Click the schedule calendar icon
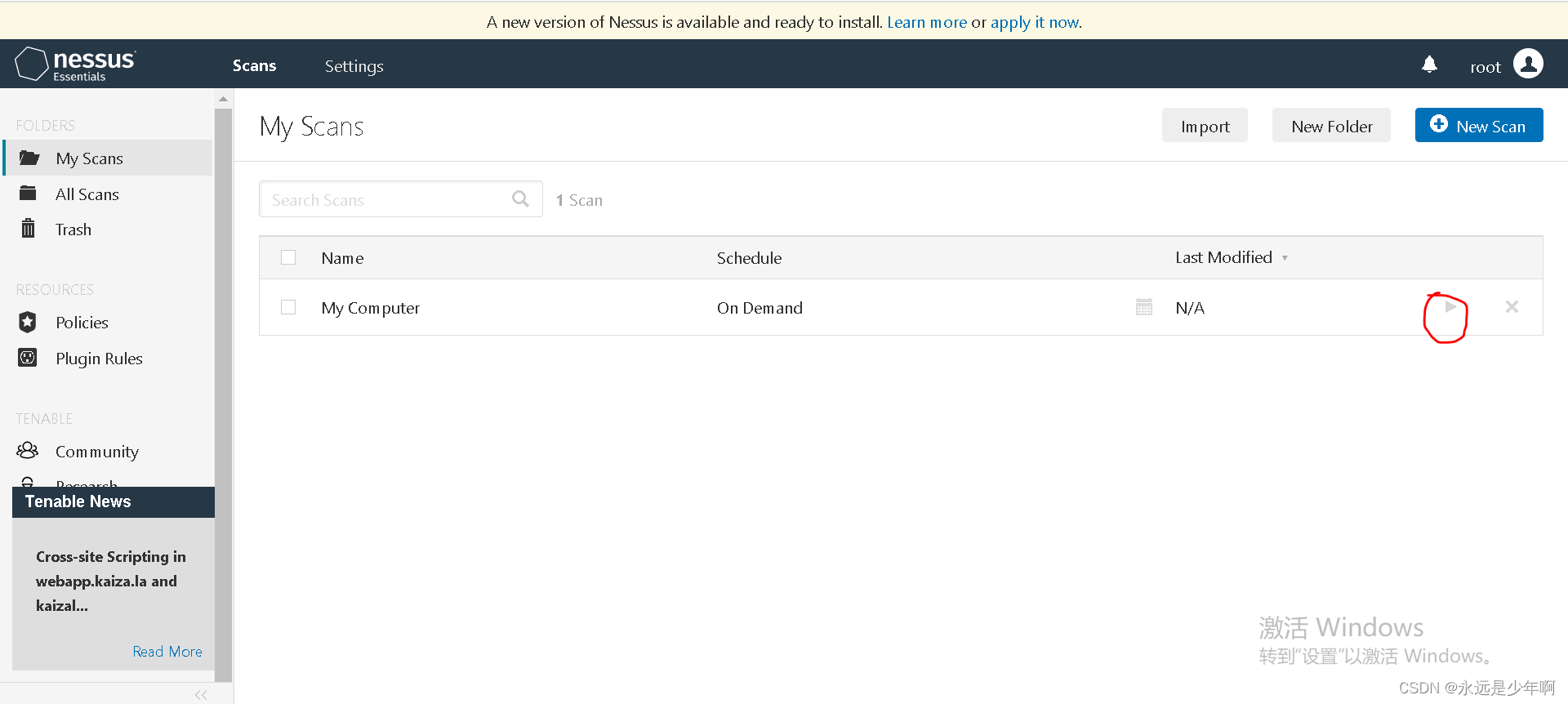 click(x=1144, y=307)
